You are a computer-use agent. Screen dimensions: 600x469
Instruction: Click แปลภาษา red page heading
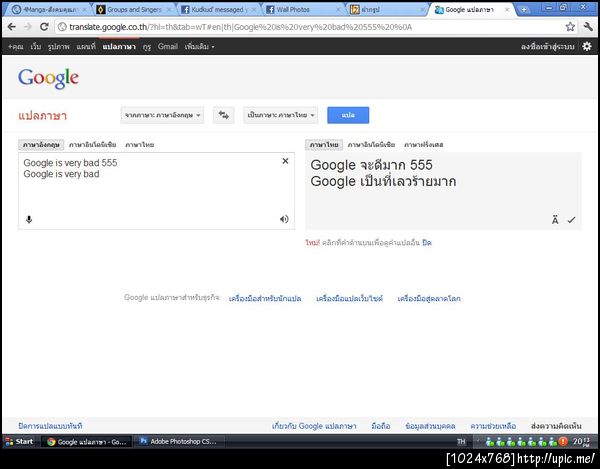tap(42, 115)
